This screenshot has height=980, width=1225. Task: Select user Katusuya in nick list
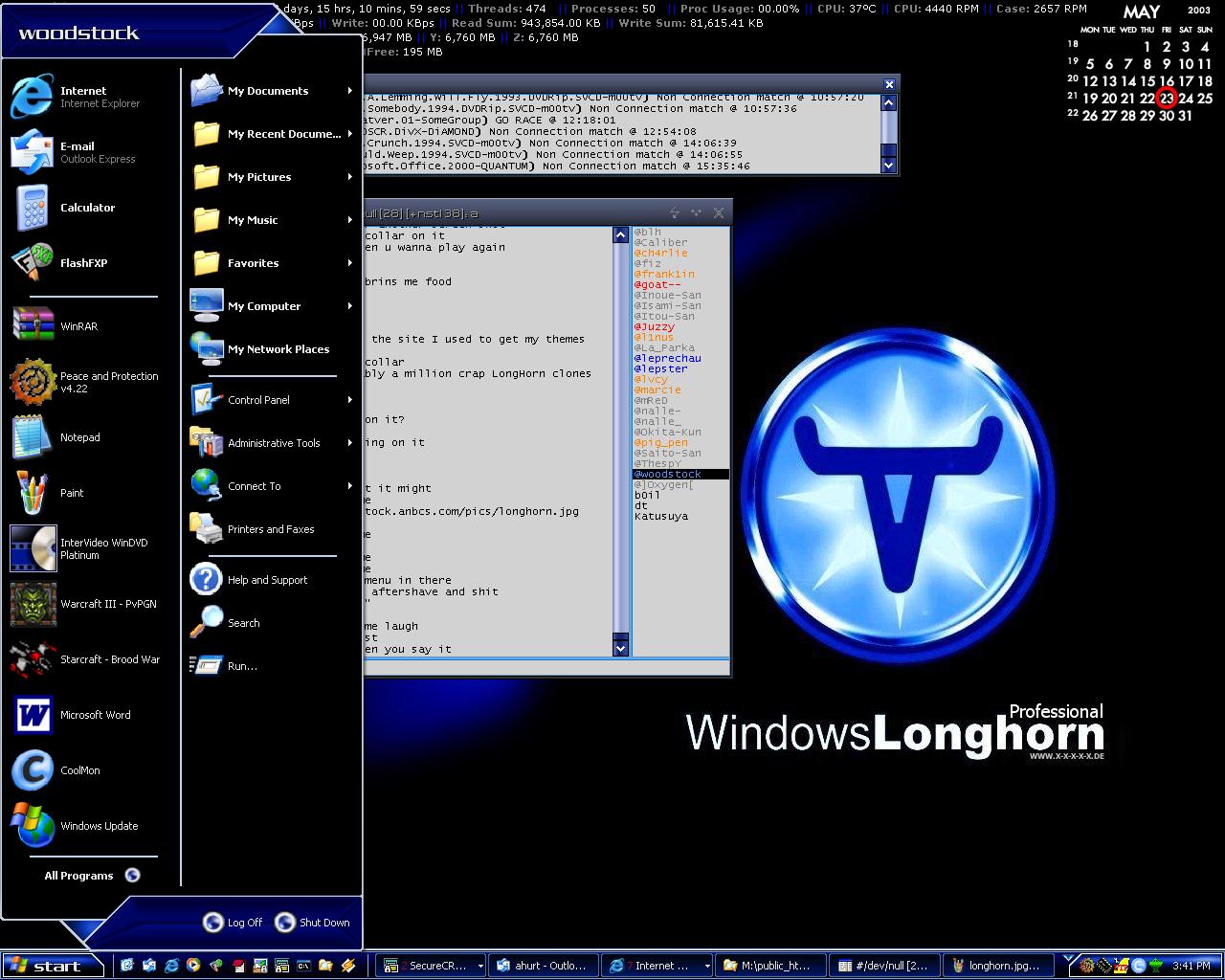[661, 516]
